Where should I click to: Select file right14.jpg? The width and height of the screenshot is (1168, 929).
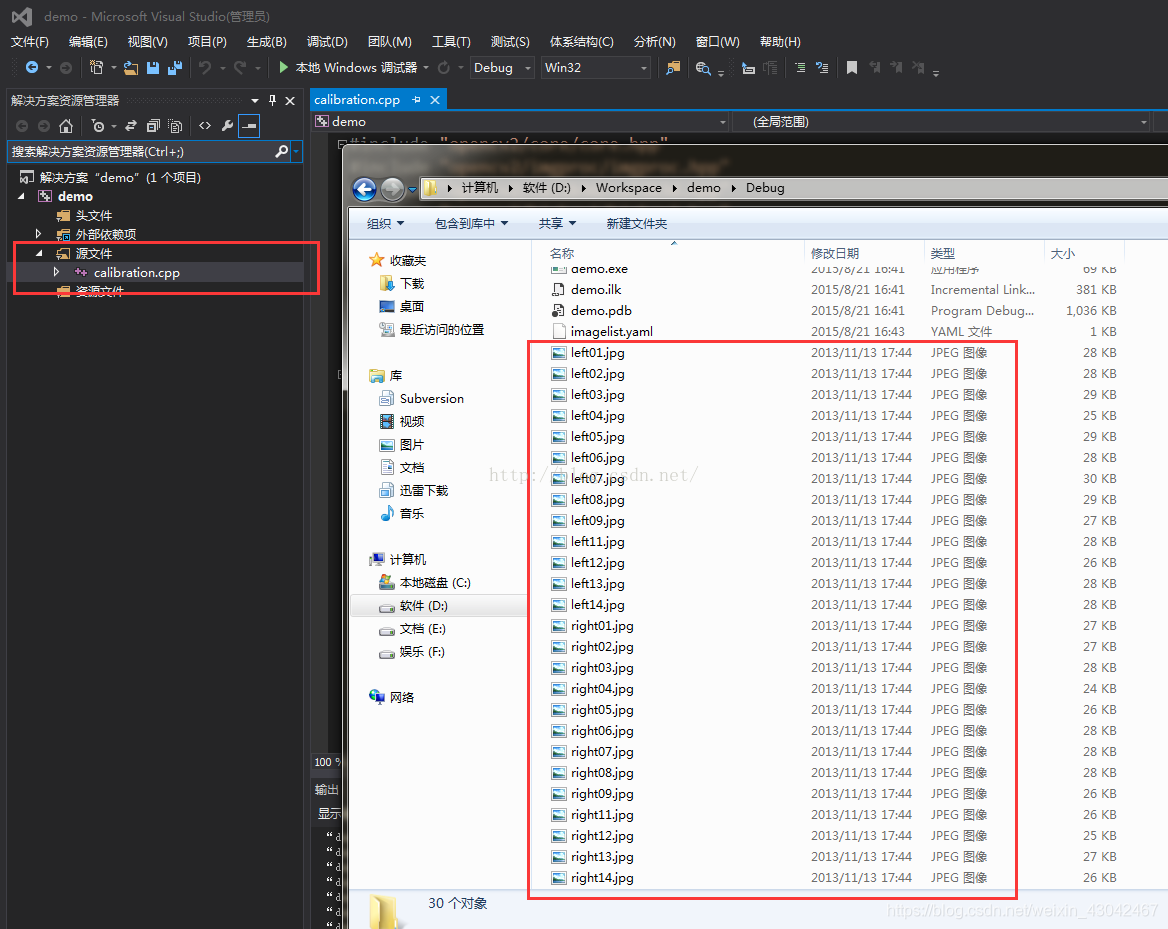592,878
